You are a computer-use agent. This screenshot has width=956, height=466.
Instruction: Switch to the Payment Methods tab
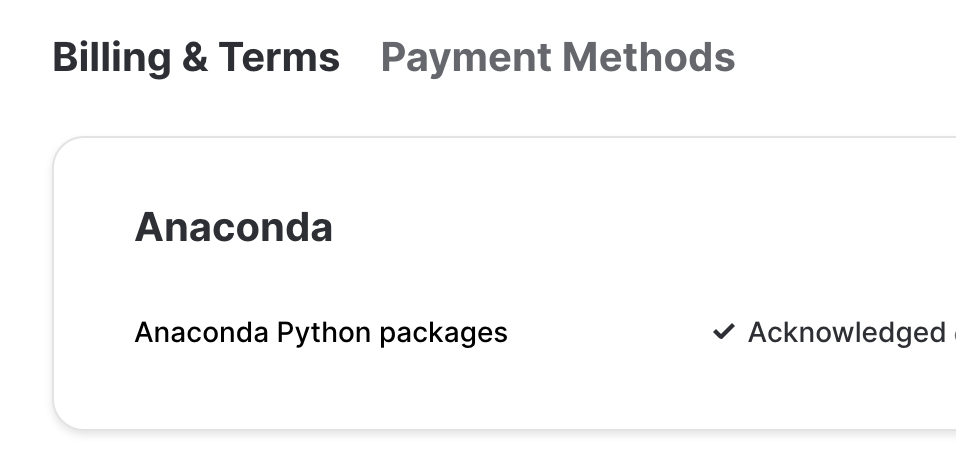click(x=557, y=58)
